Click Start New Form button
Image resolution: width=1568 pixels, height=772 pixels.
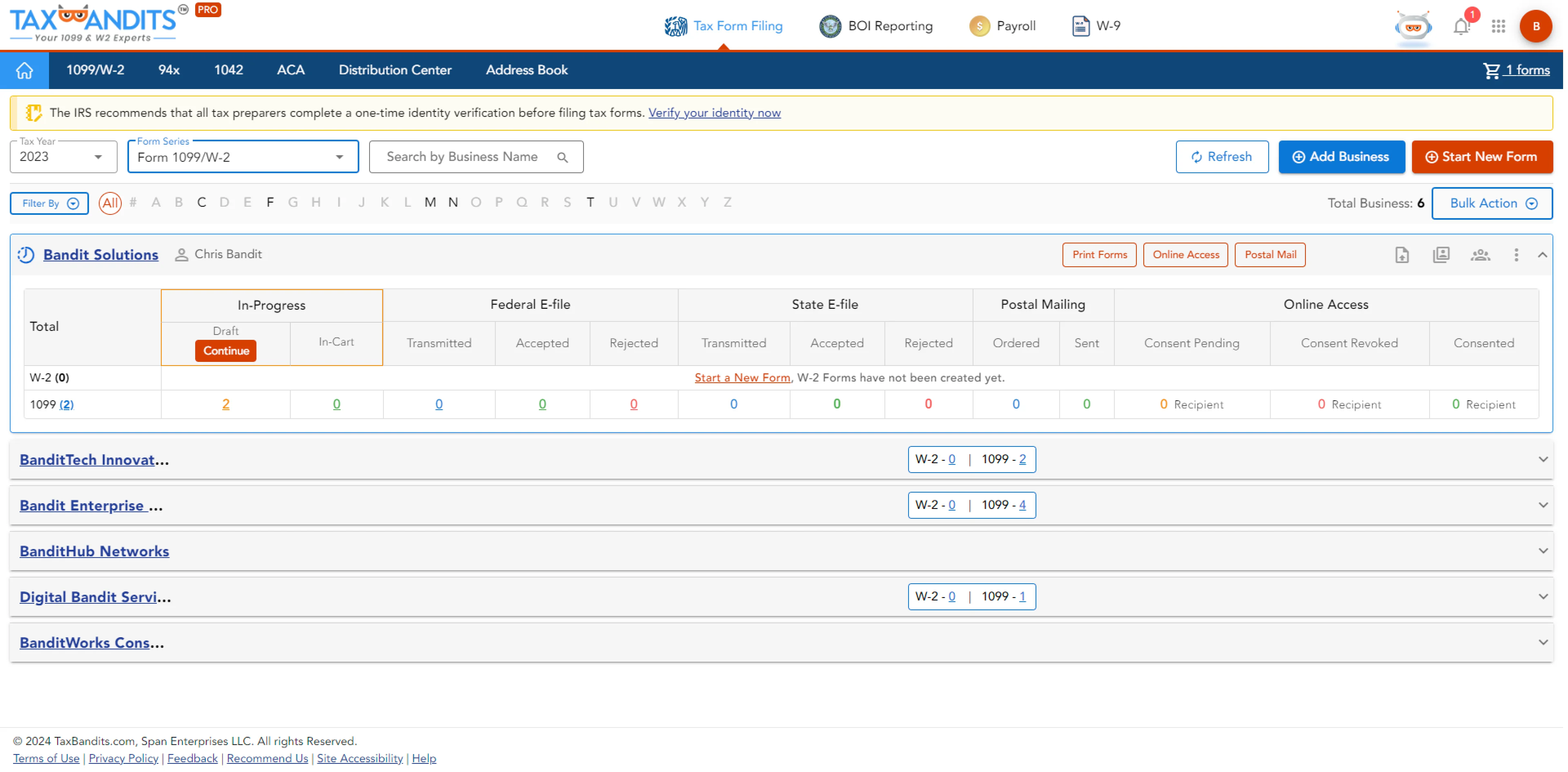click(1481, 157)
